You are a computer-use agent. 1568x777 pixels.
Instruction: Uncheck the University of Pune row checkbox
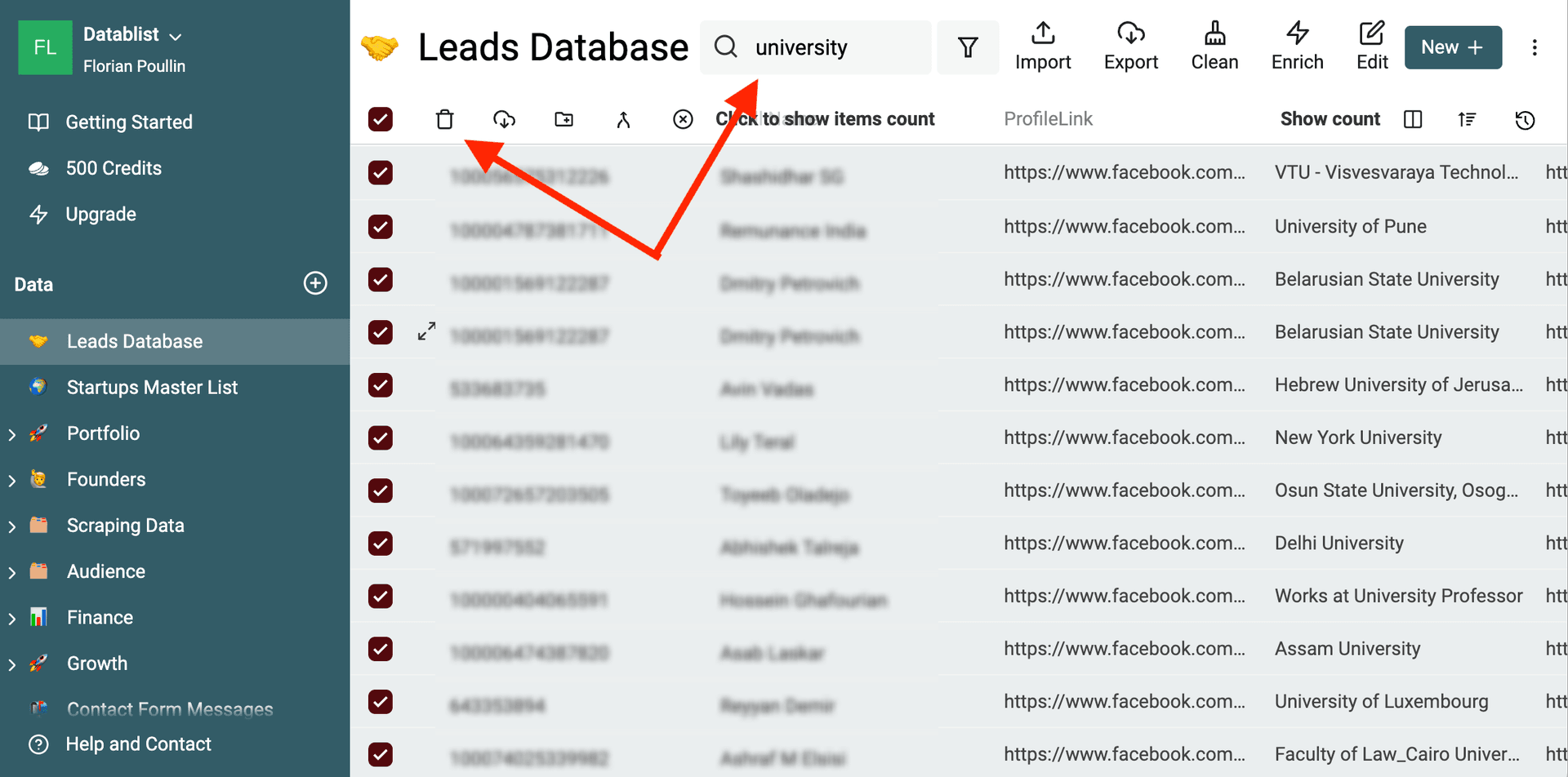pos(381,226)
